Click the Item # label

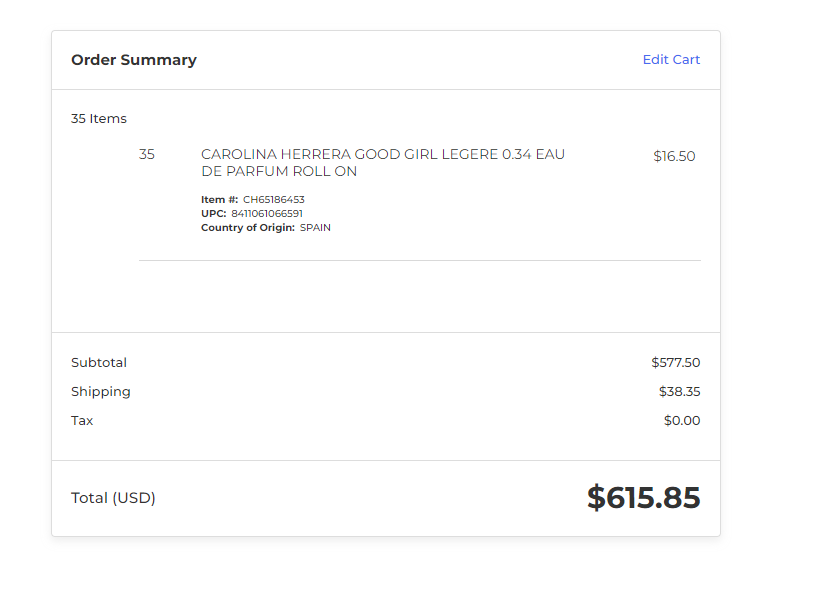pyautogui.click(x=219, y=200)
